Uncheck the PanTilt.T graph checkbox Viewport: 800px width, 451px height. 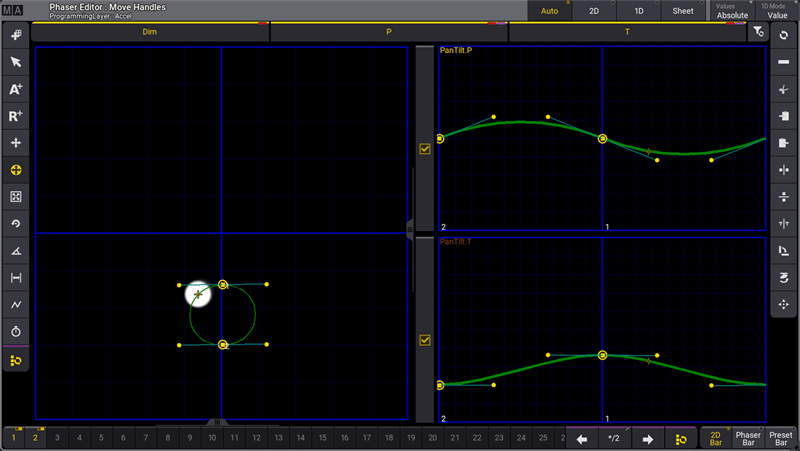(x=425, y=340)
